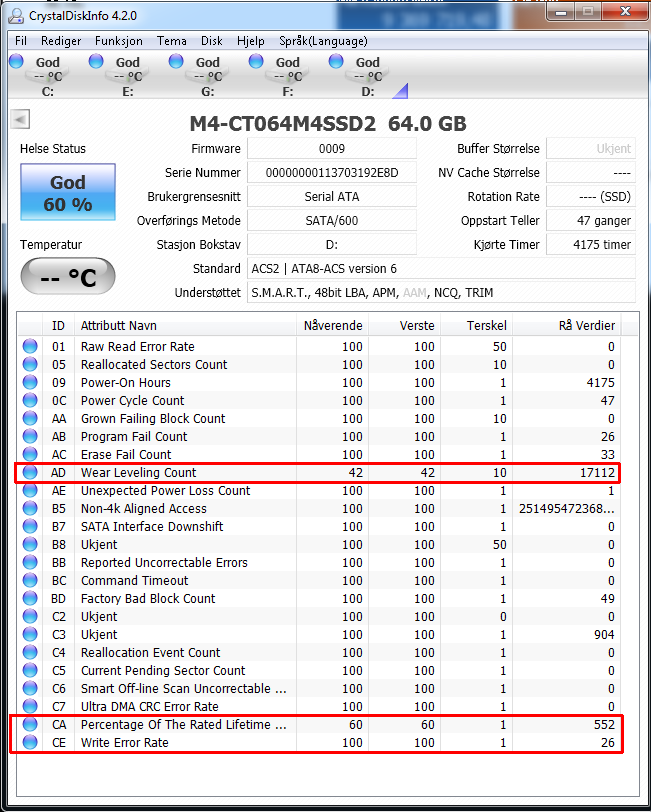Screen dimensions: 651x812
Task: Click status orb for Erase Fail Count
Action: tap(30, 454)
